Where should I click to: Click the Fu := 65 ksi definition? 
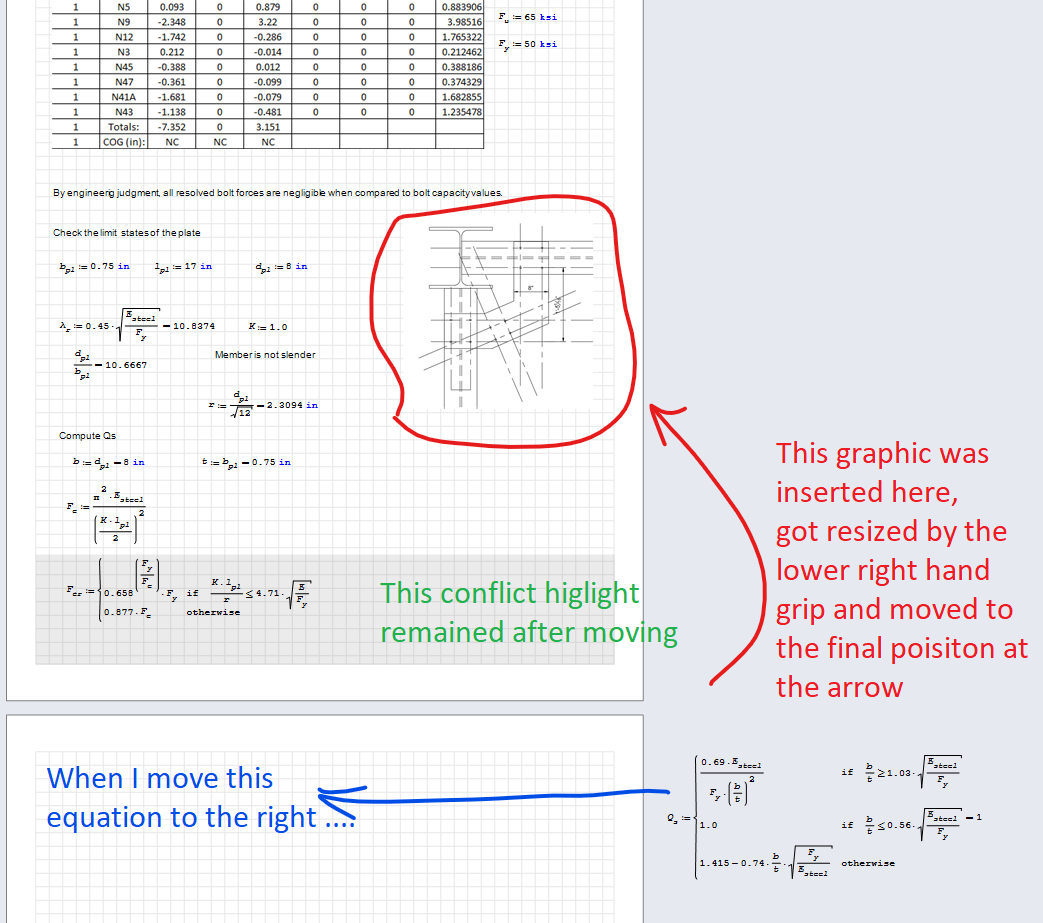point(525,17)
